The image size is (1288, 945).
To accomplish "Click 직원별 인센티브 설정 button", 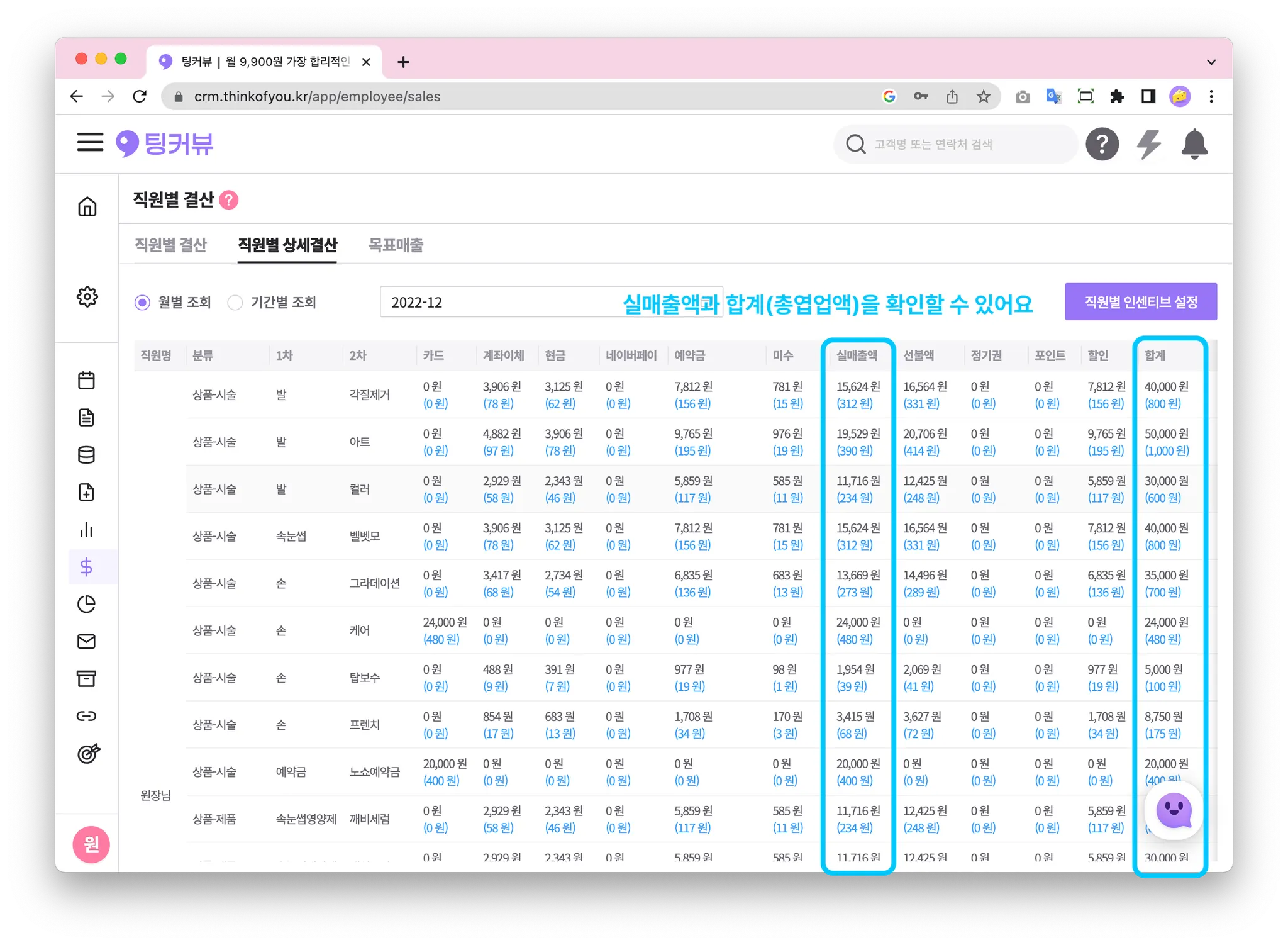I will pyautogui.click(x=1140, y=302).
